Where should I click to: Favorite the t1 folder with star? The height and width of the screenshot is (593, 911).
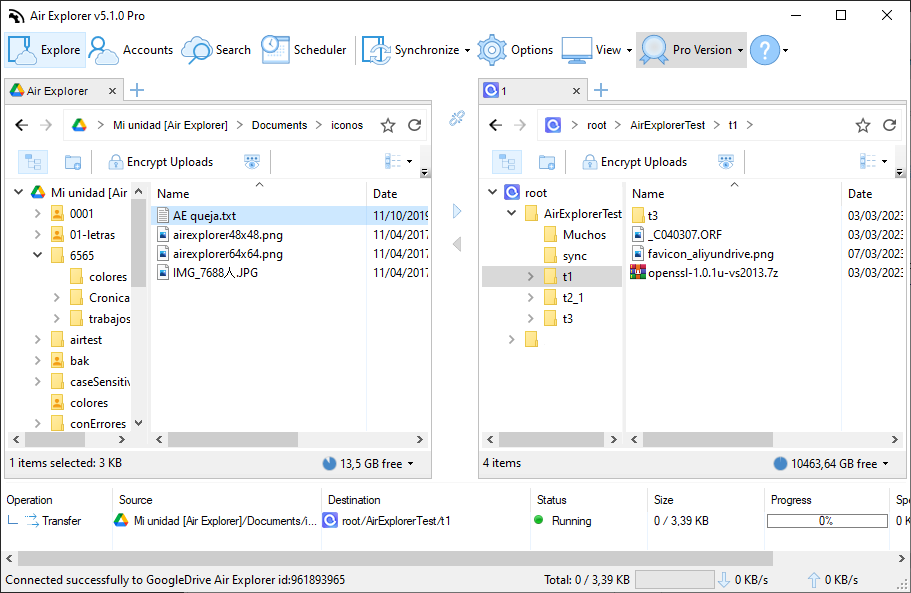point(863,125)
